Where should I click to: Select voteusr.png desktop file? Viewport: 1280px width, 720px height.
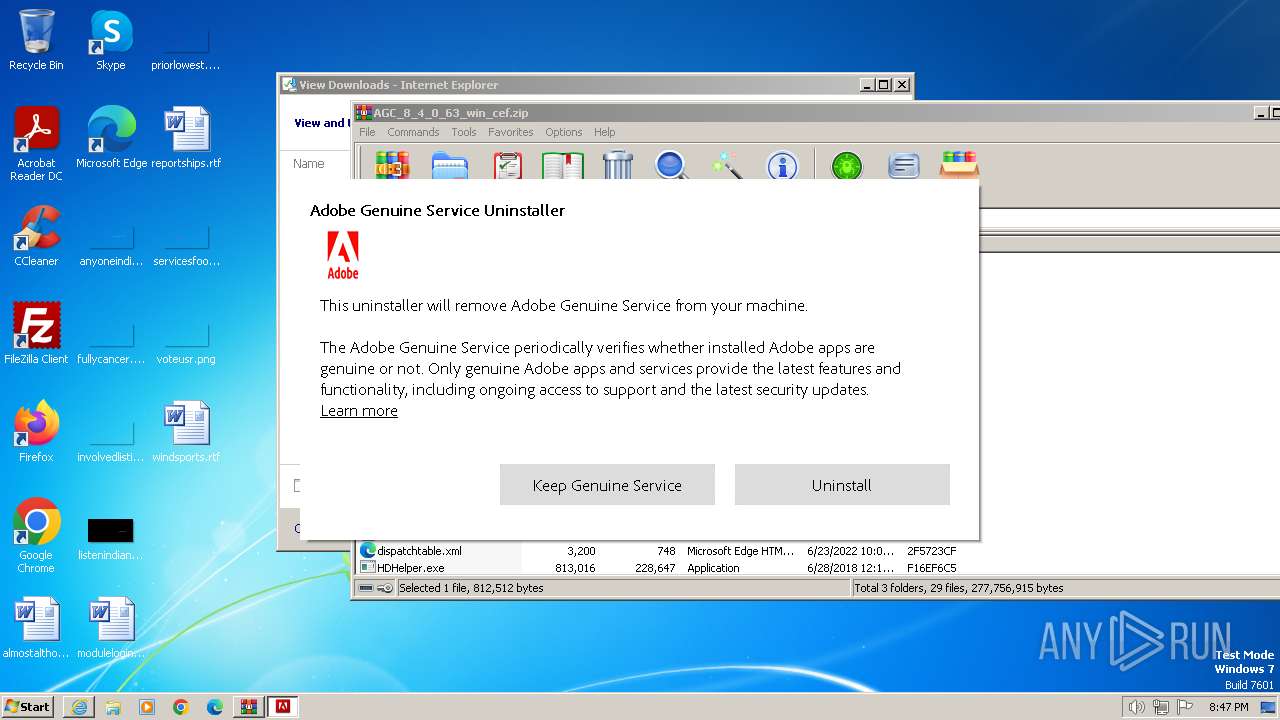coord(186,341)
